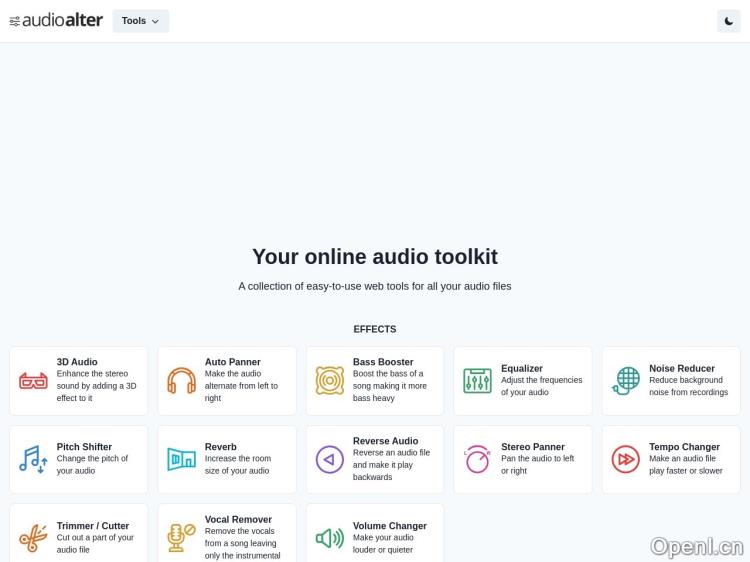Click the 3D glasses icon
Image resolution: width=750 pixels, height=562 pixels.
click(x=33, y=381)
